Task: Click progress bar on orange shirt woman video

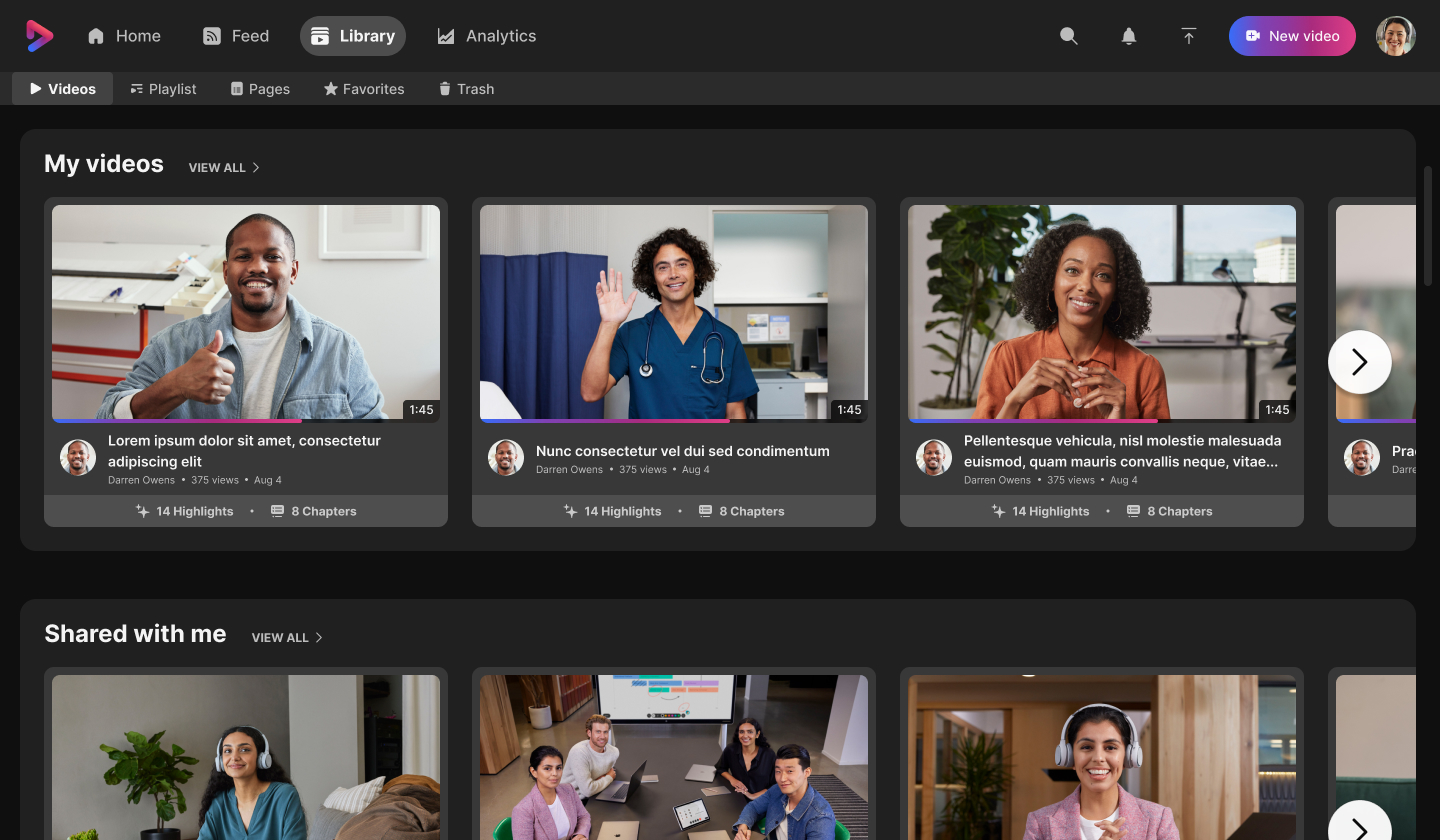Action: (1102, 421)
